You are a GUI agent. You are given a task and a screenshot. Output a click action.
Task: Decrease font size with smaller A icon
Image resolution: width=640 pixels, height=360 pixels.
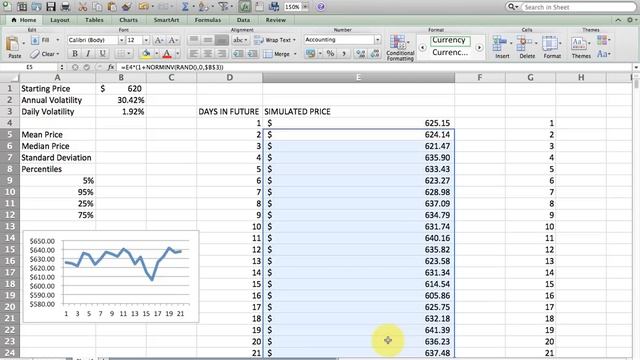pos(173,40)
